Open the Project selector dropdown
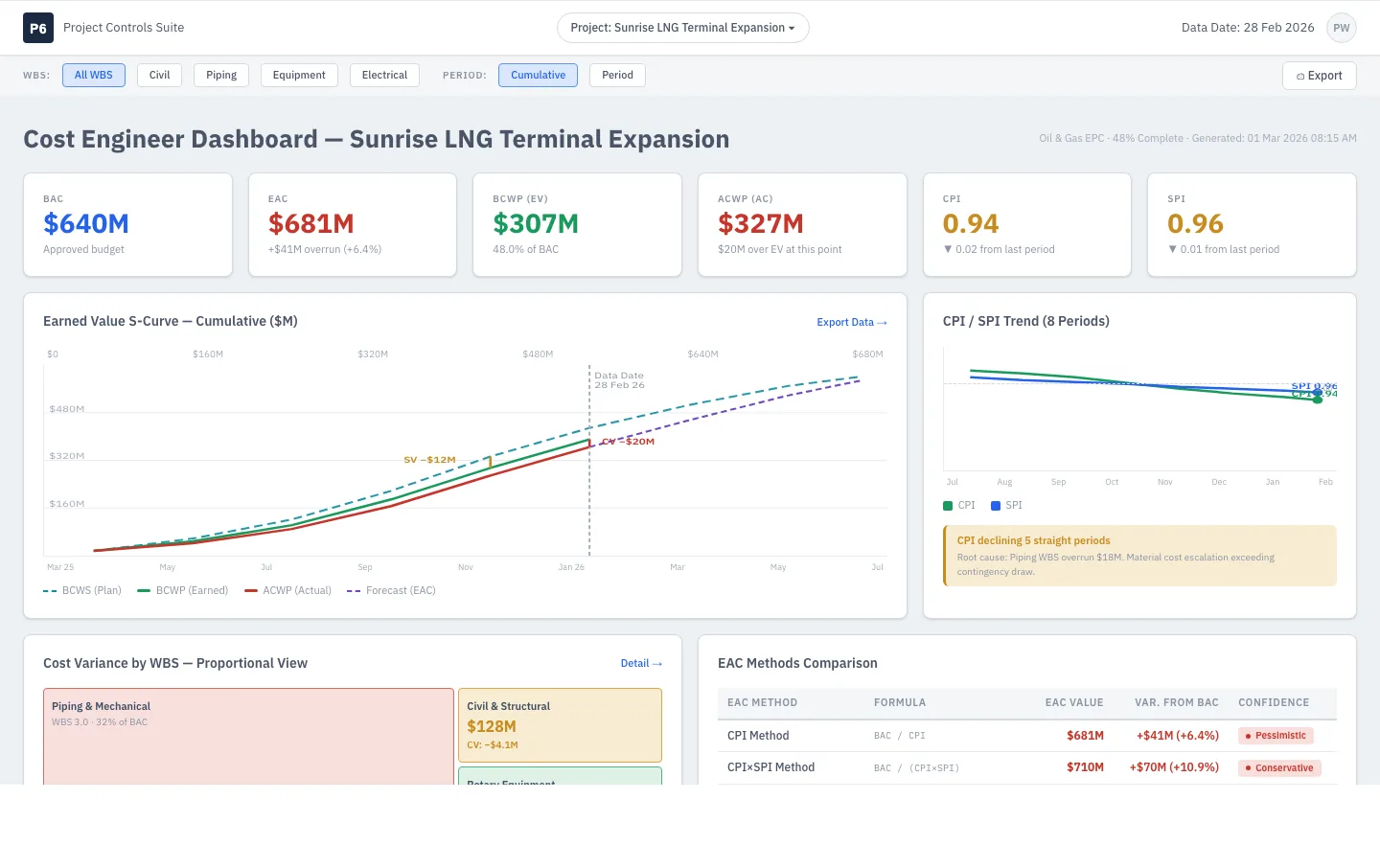The width and height of the screenshot is (1380, 868). (683, 28)
